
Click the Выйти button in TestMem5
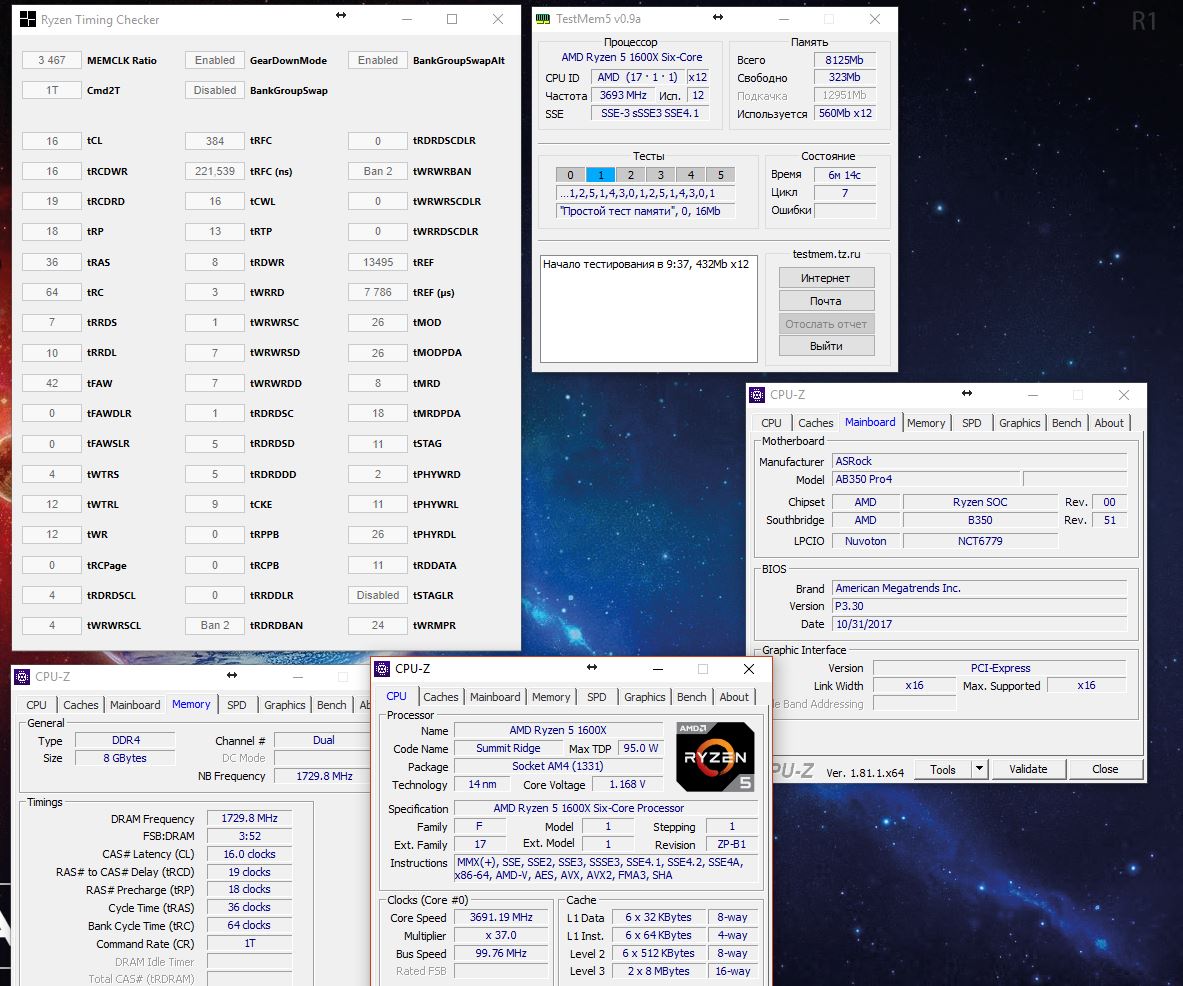pyautogui.click(x=826, y=346)
